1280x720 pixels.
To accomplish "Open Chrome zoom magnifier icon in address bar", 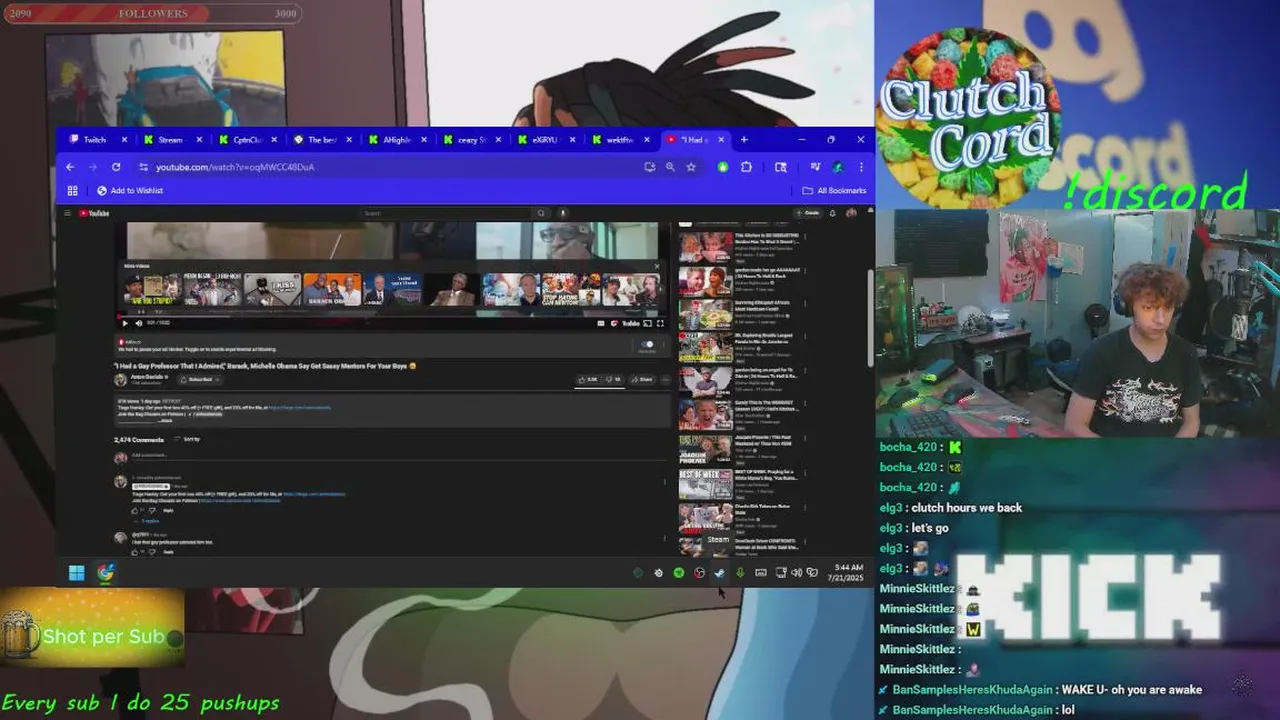I will tap(670, 167).
